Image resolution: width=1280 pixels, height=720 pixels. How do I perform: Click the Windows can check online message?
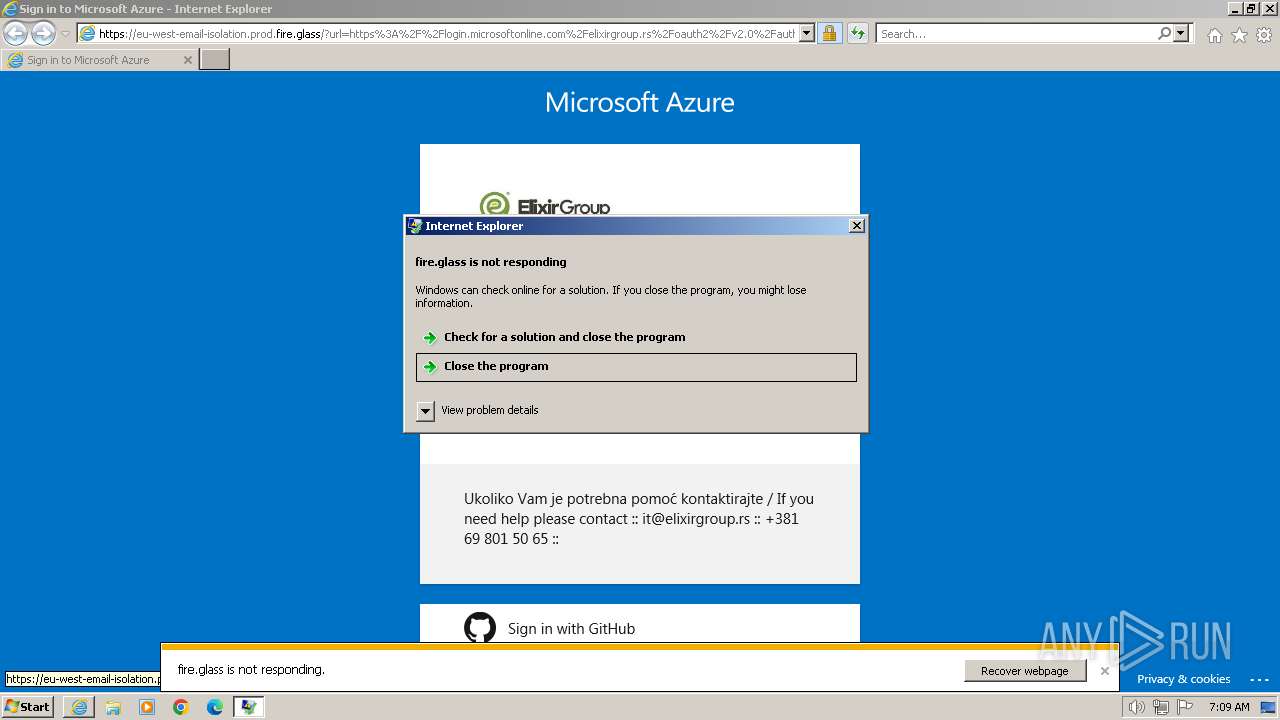point(611,296)
